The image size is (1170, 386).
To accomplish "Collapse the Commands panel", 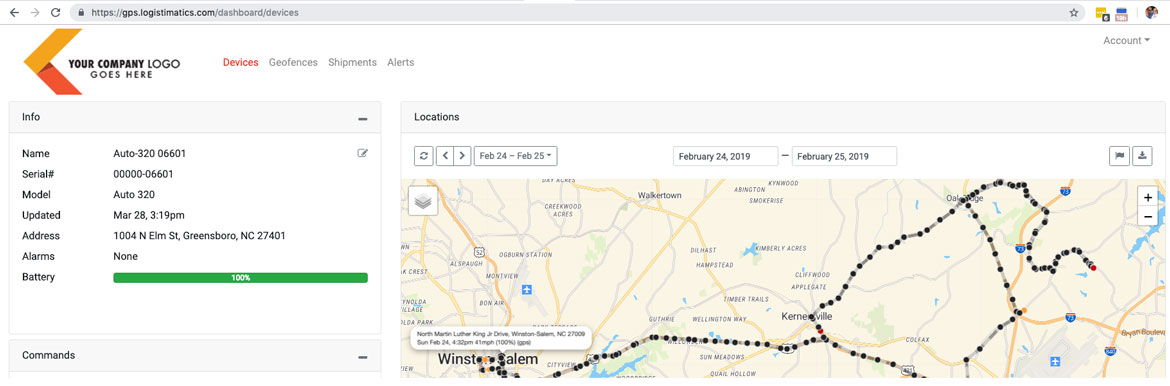I will [363, 358].
